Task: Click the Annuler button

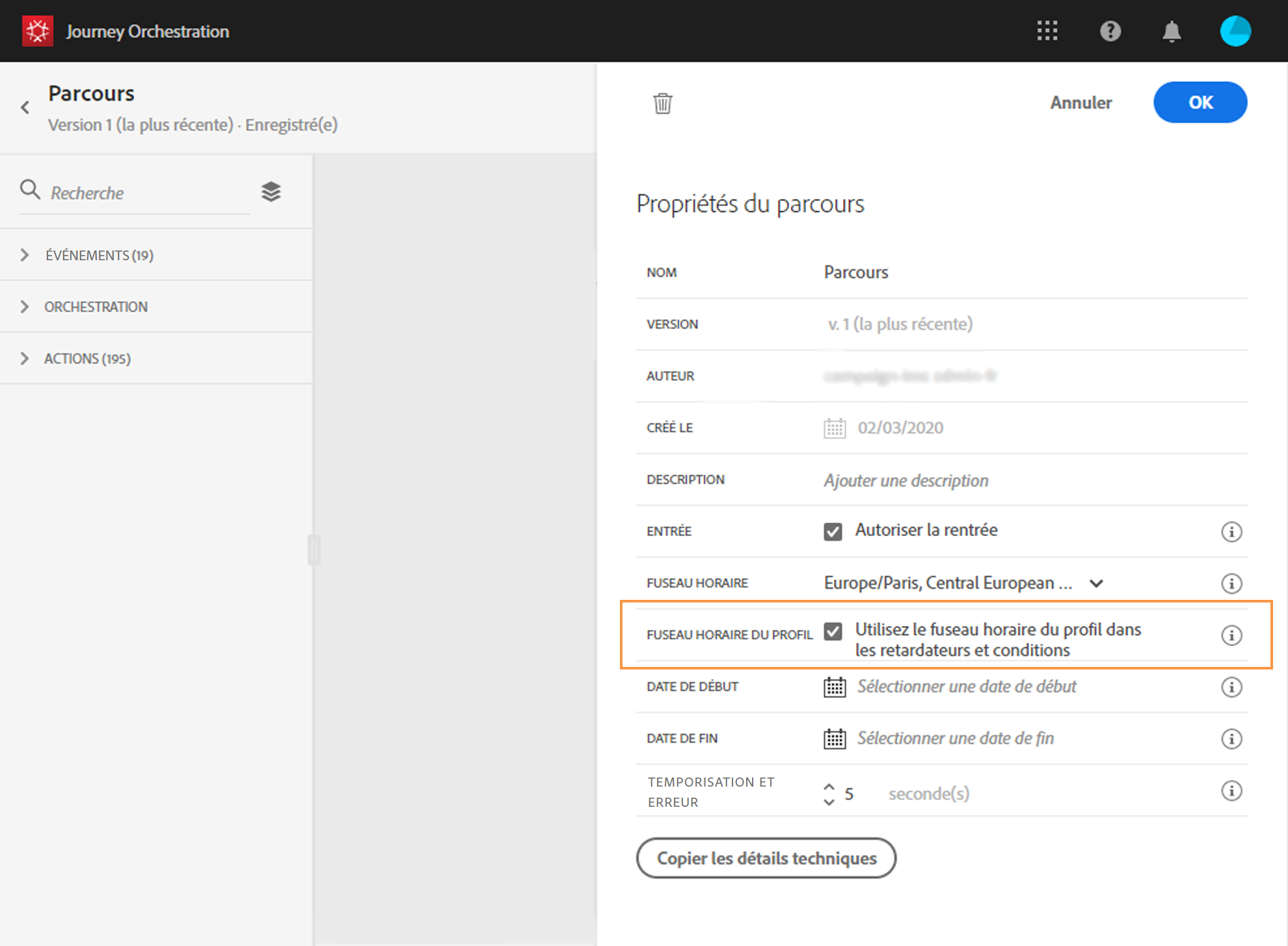Action: pos(1080,103)
